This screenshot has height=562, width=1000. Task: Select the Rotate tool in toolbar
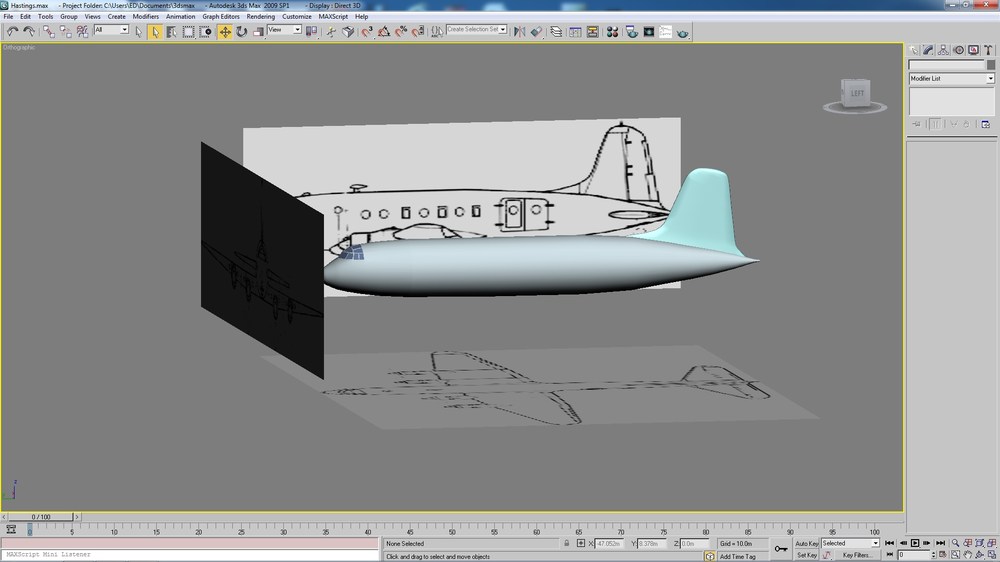tap(242, 31)
